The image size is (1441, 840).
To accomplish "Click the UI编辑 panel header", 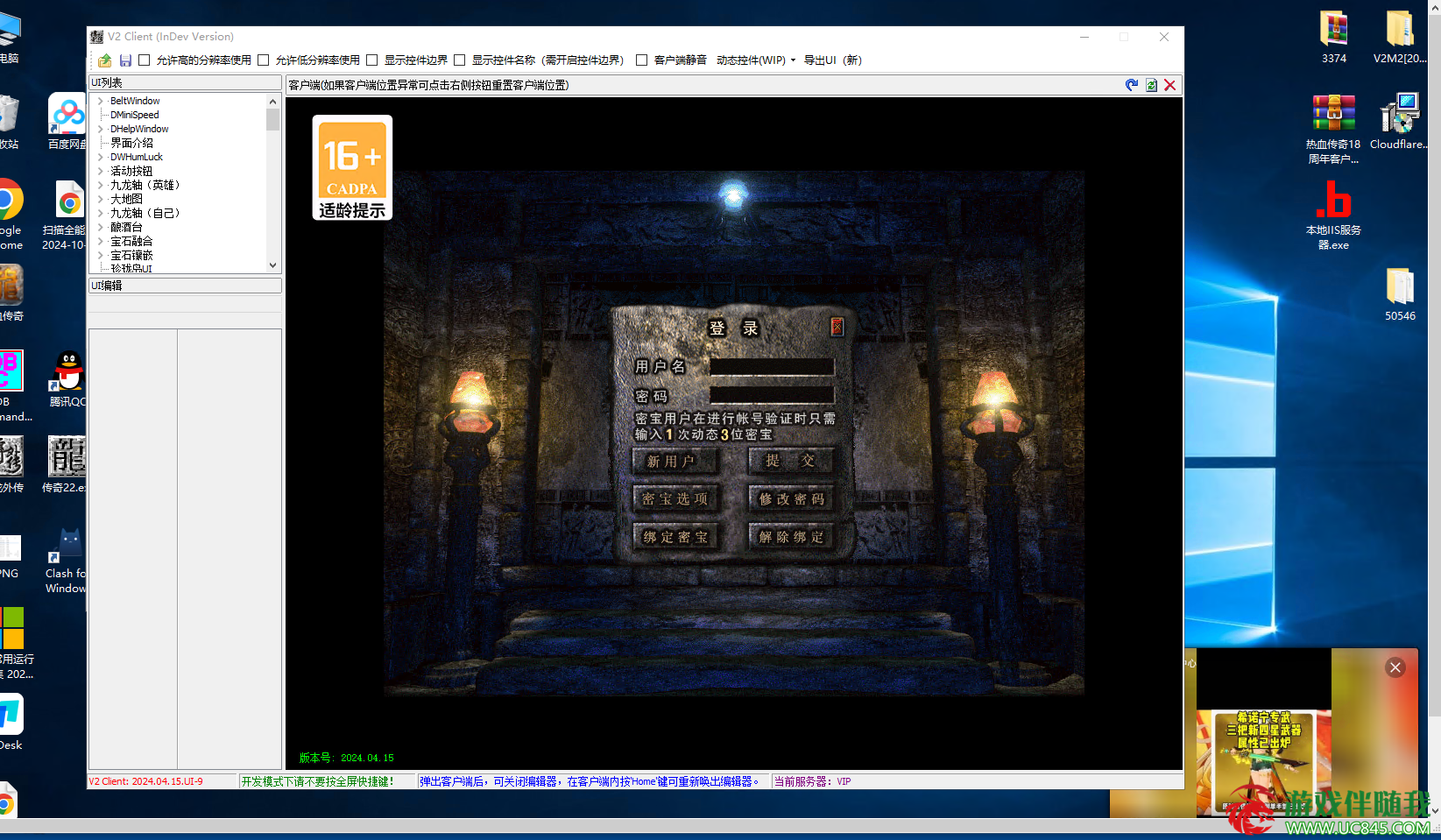I will 185,286.
